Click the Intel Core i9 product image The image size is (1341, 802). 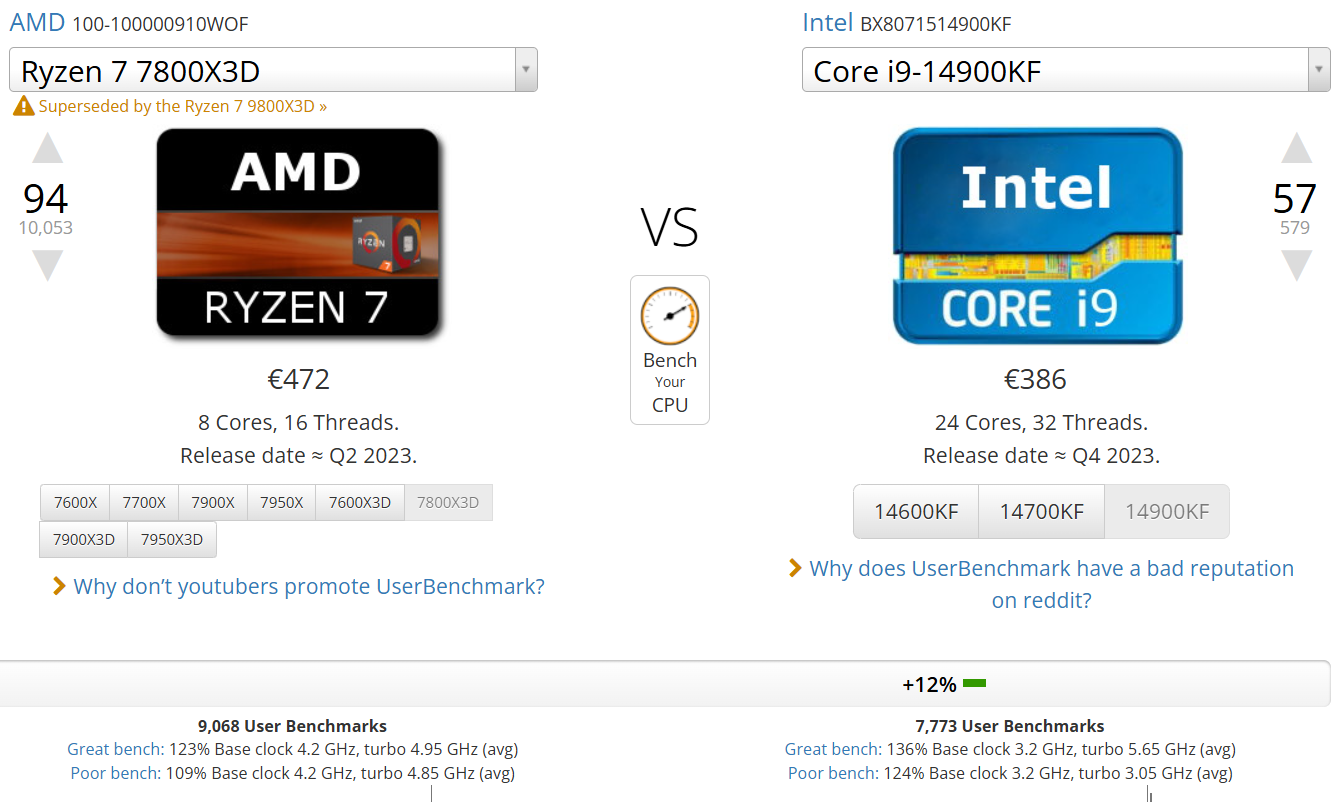coord(1037,236)
